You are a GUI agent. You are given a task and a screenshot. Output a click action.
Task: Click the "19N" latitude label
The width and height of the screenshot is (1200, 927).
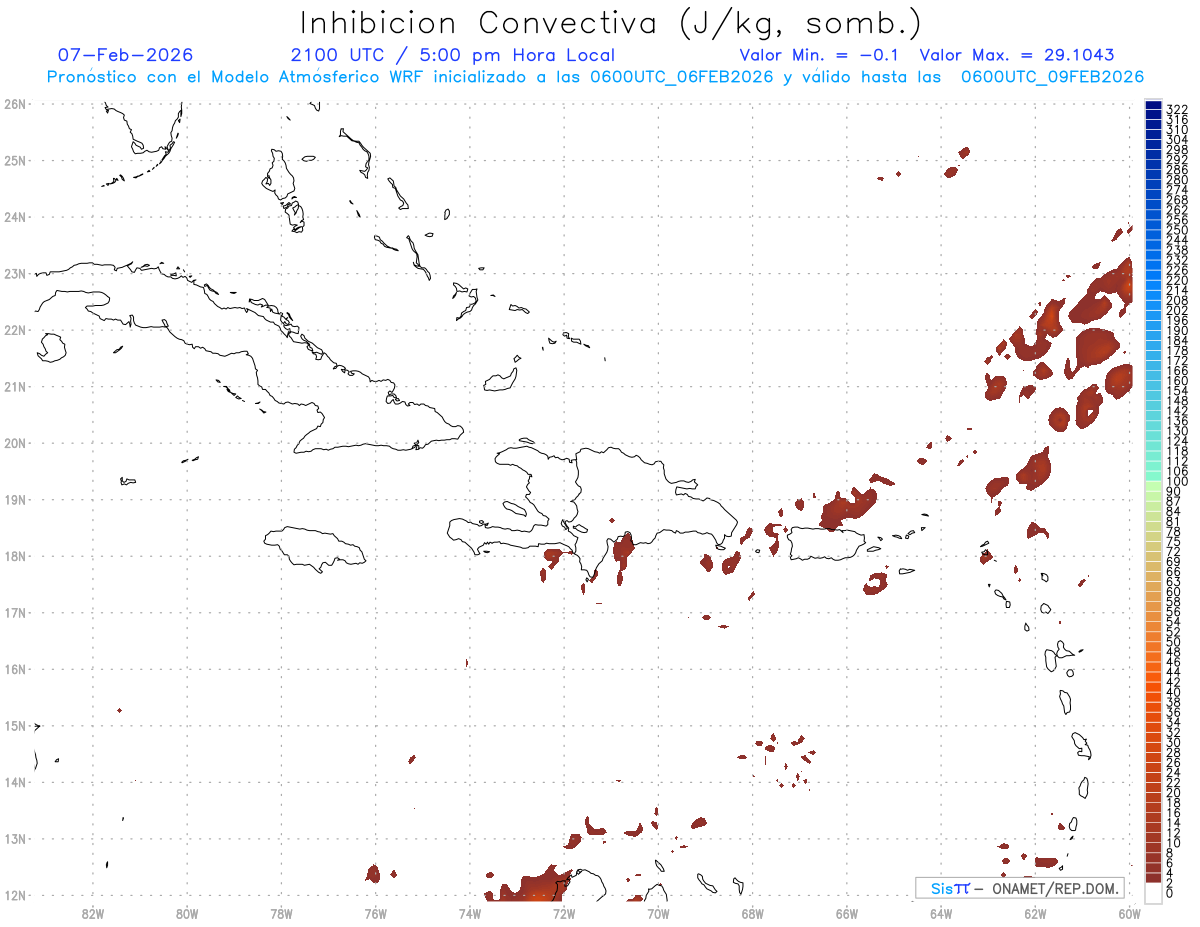click(15, 499)
